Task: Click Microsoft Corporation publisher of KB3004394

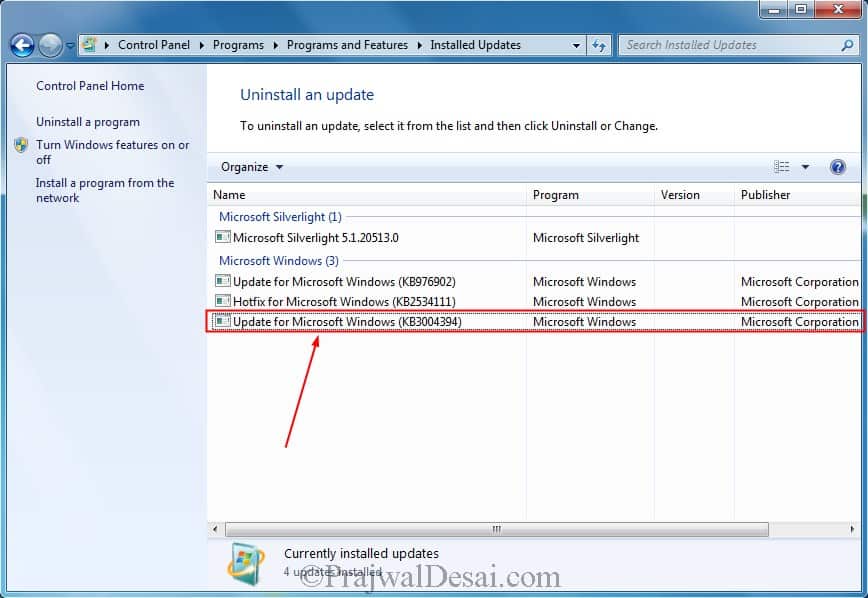Action: pyautogui.click(x=799, y=322)
